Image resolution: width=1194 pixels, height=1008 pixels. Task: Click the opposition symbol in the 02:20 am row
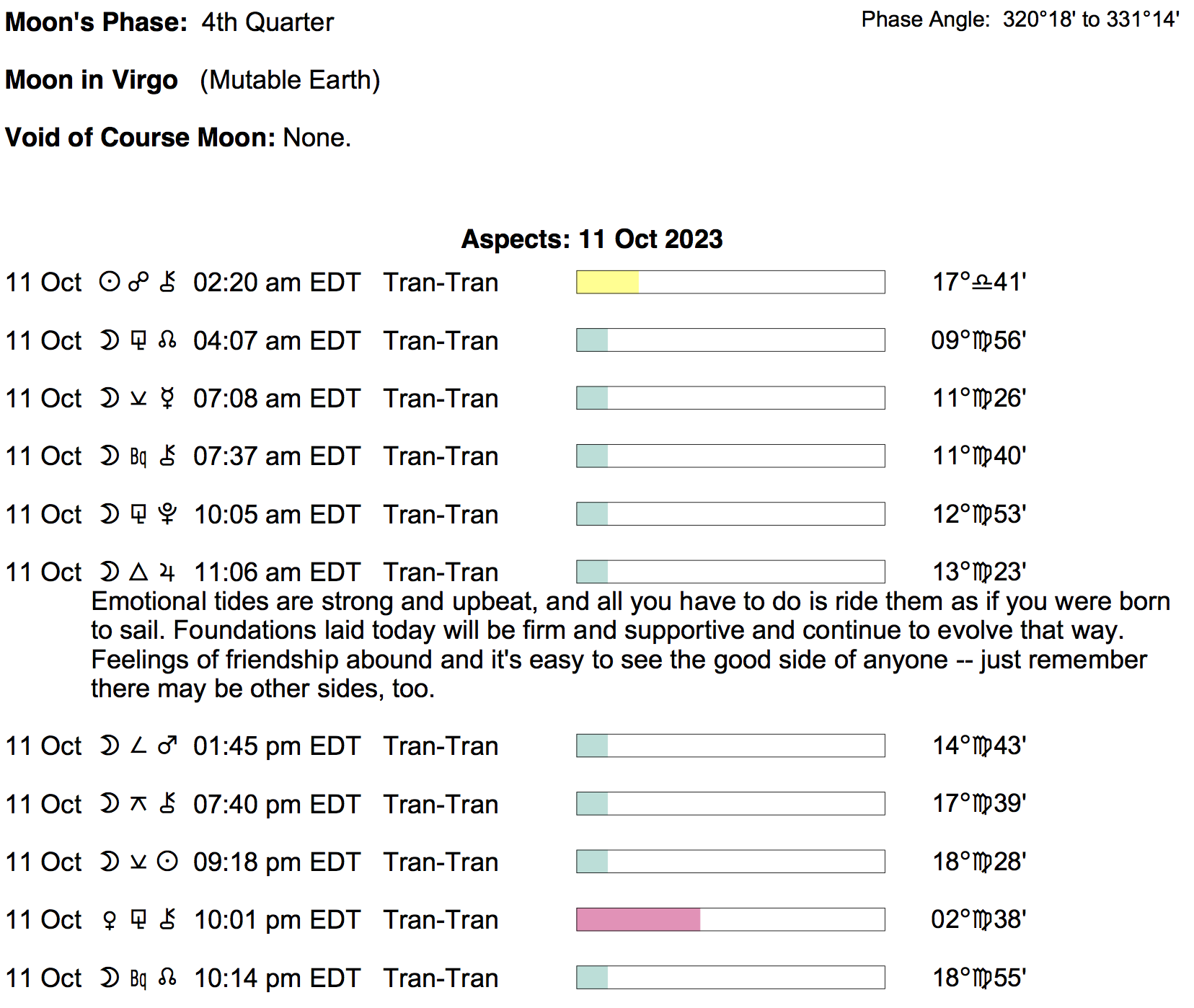coord(138,282)
